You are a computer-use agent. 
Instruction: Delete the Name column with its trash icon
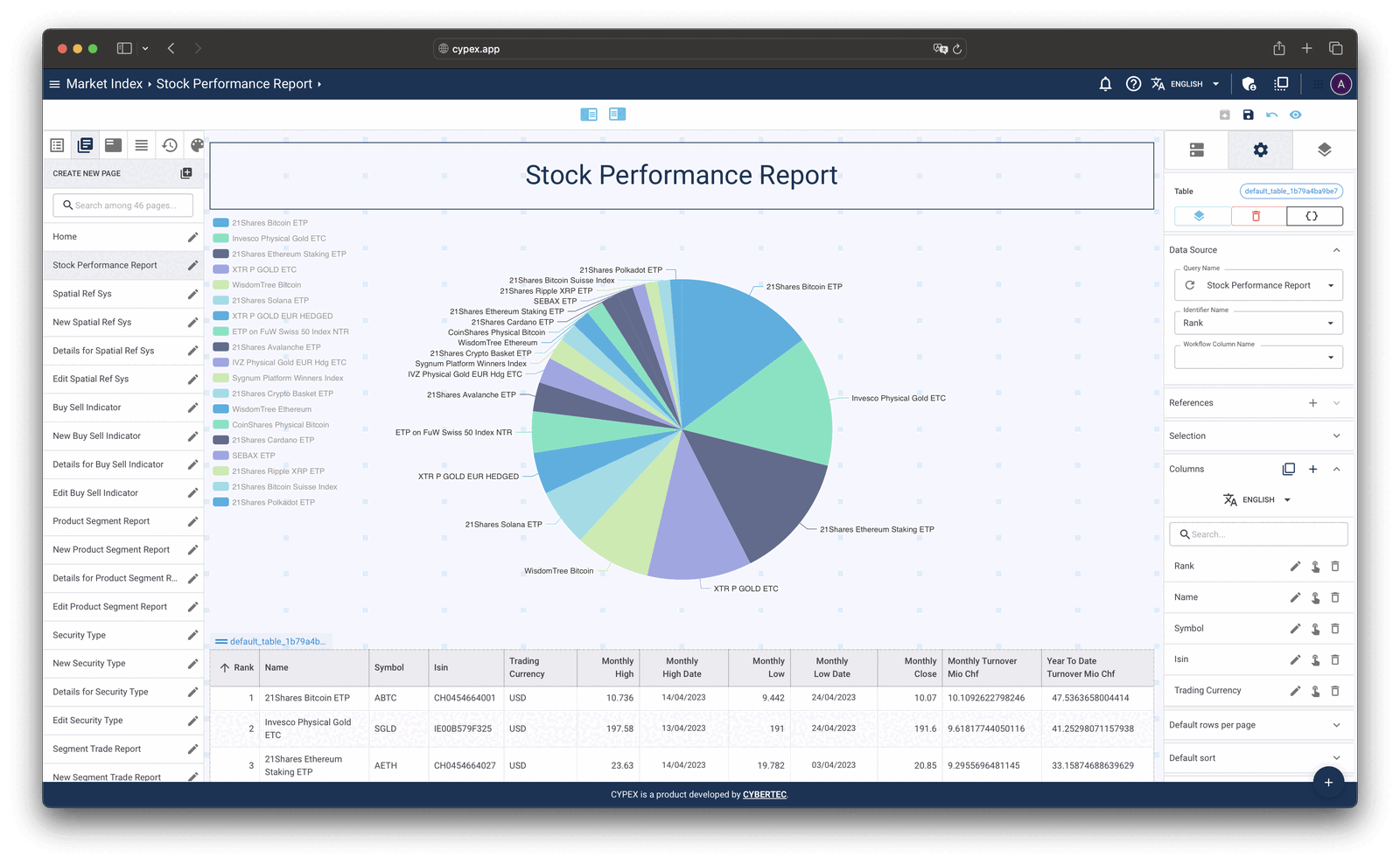pyautogui.click(x=1335, y=597)
